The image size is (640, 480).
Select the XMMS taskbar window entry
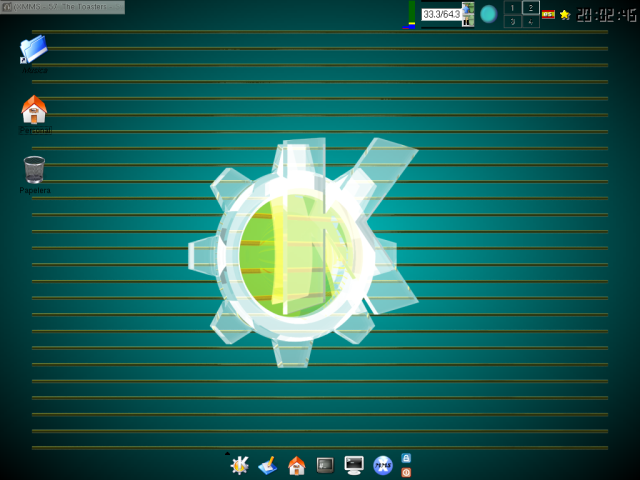62,7
